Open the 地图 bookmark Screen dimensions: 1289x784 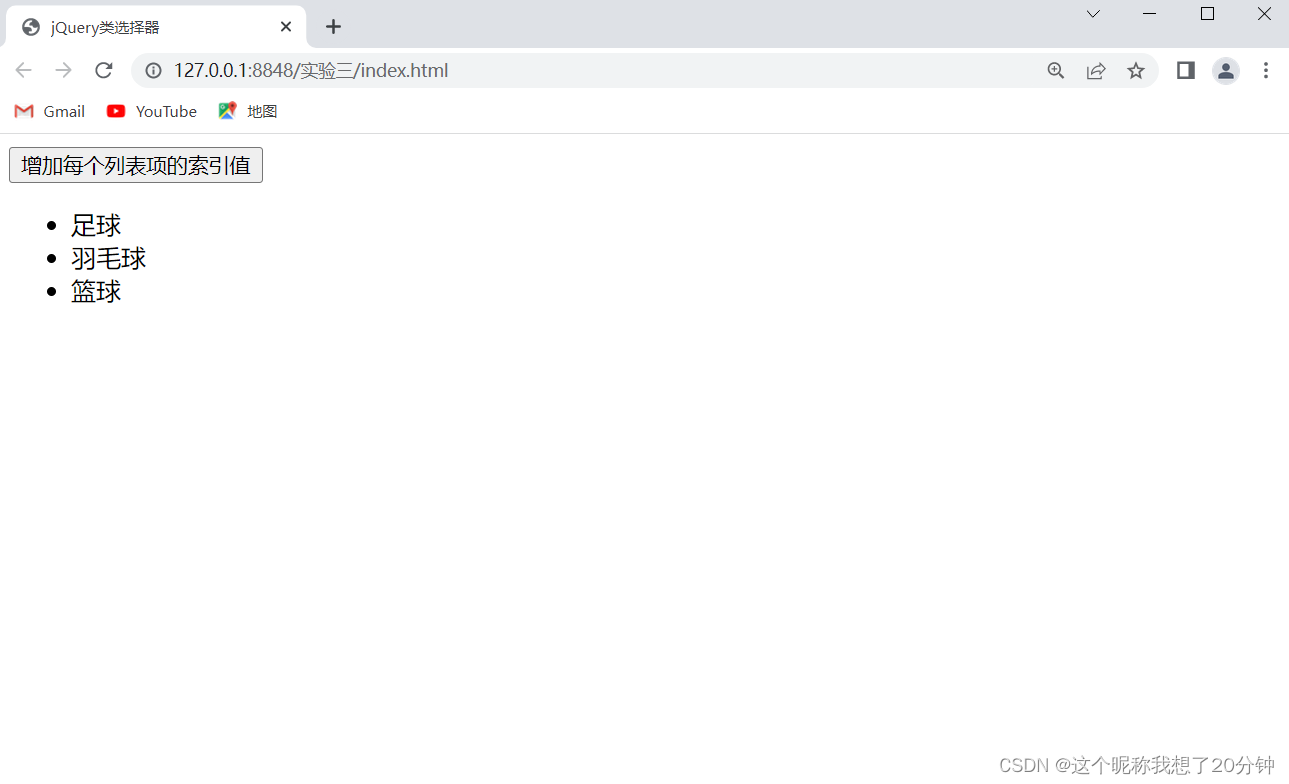tap(247, 112)
